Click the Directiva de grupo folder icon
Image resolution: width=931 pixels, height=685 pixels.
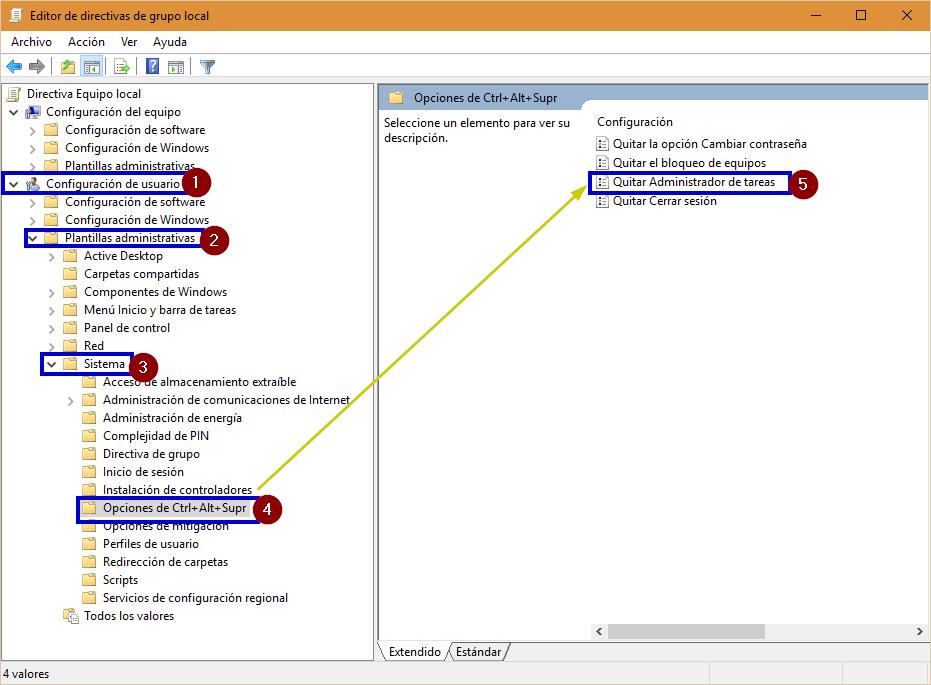pos(89,454)
